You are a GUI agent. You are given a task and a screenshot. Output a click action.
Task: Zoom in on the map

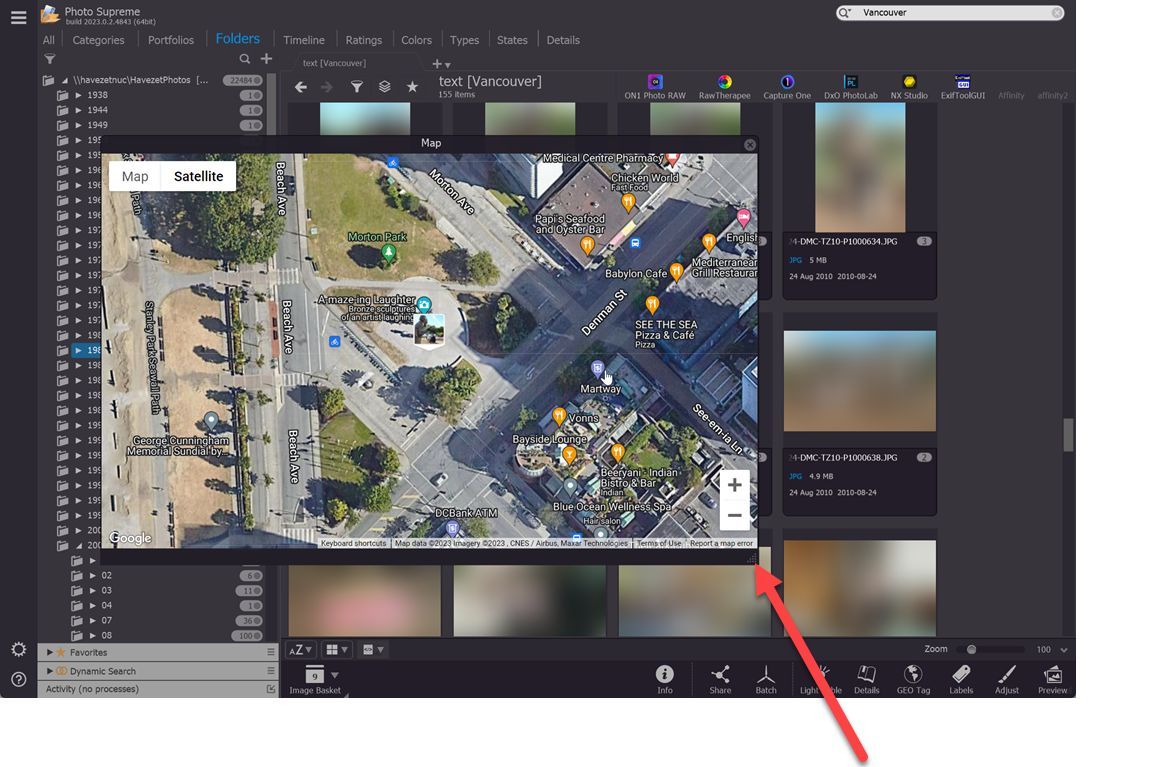tap(734, 485)
